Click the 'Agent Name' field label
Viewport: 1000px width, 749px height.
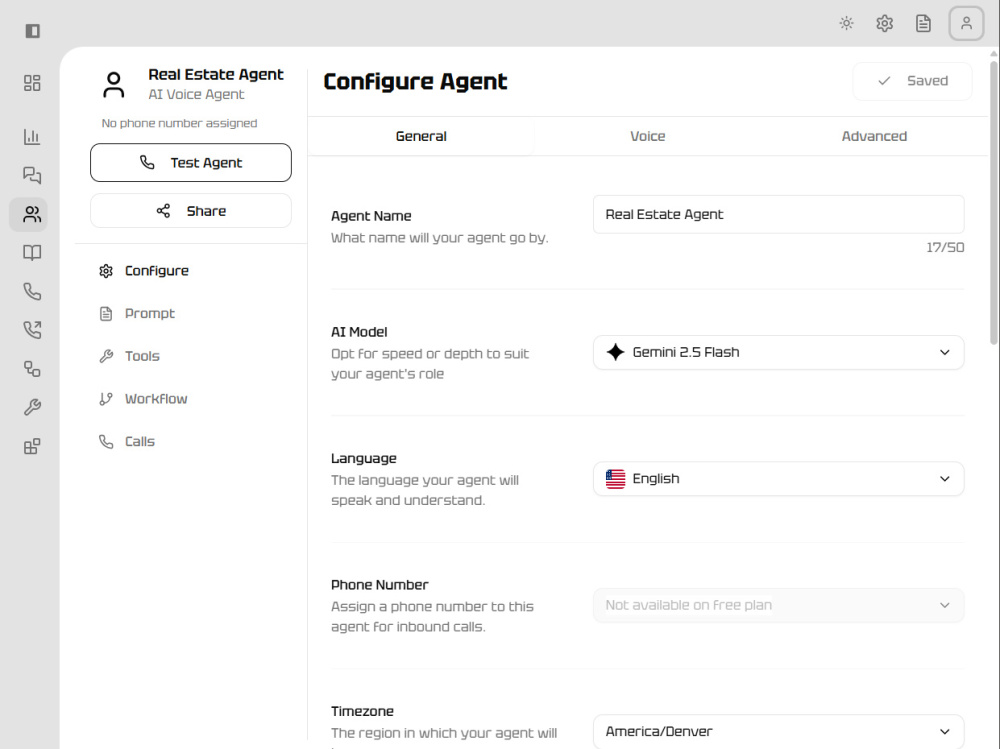(371, 216)
